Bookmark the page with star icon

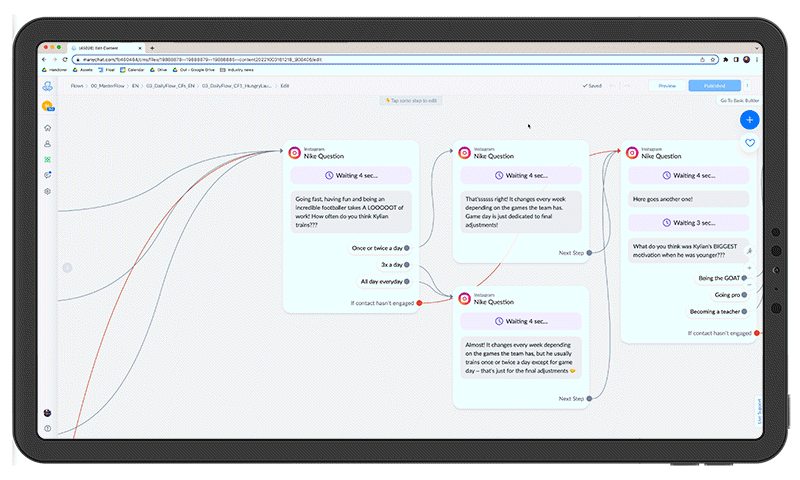click(712, 60)
